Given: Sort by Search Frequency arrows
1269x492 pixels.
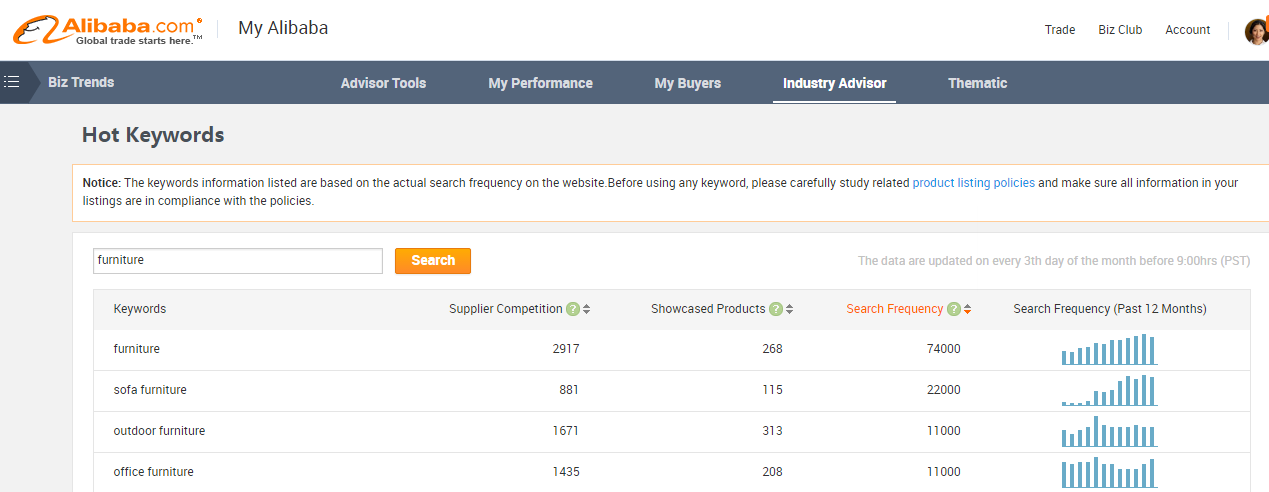Looking at the screenshot, I should [968, 309].
